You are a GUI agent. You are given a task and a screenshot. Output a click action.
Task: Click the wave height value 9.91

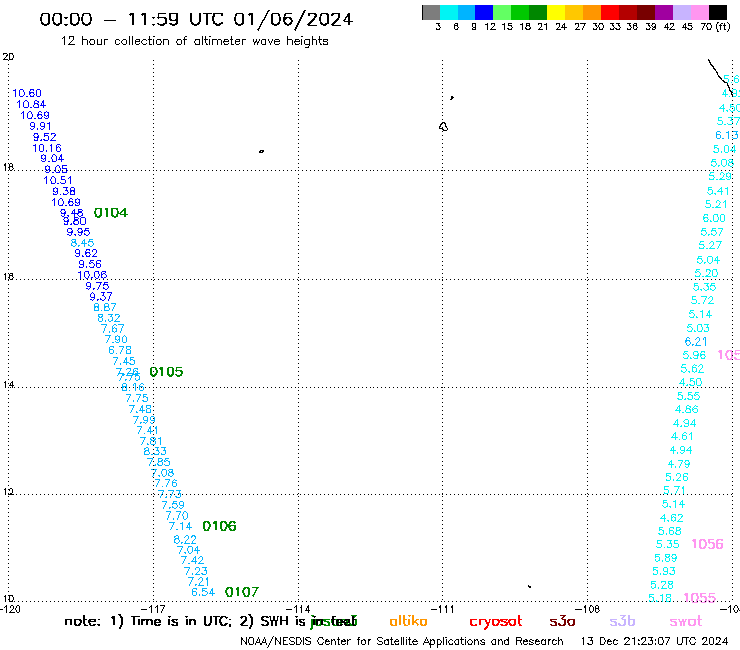point(40,126)
